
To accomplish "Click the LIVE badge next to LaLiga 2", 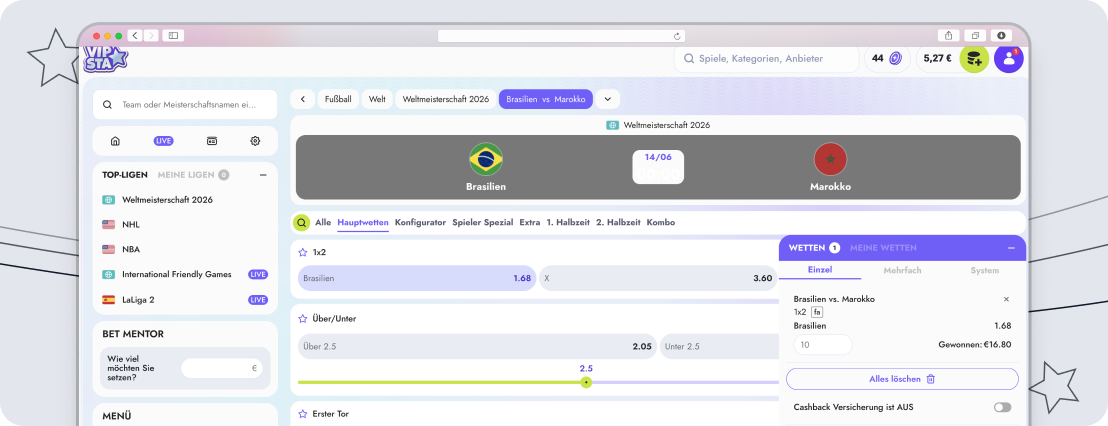I will pos(258,300).
